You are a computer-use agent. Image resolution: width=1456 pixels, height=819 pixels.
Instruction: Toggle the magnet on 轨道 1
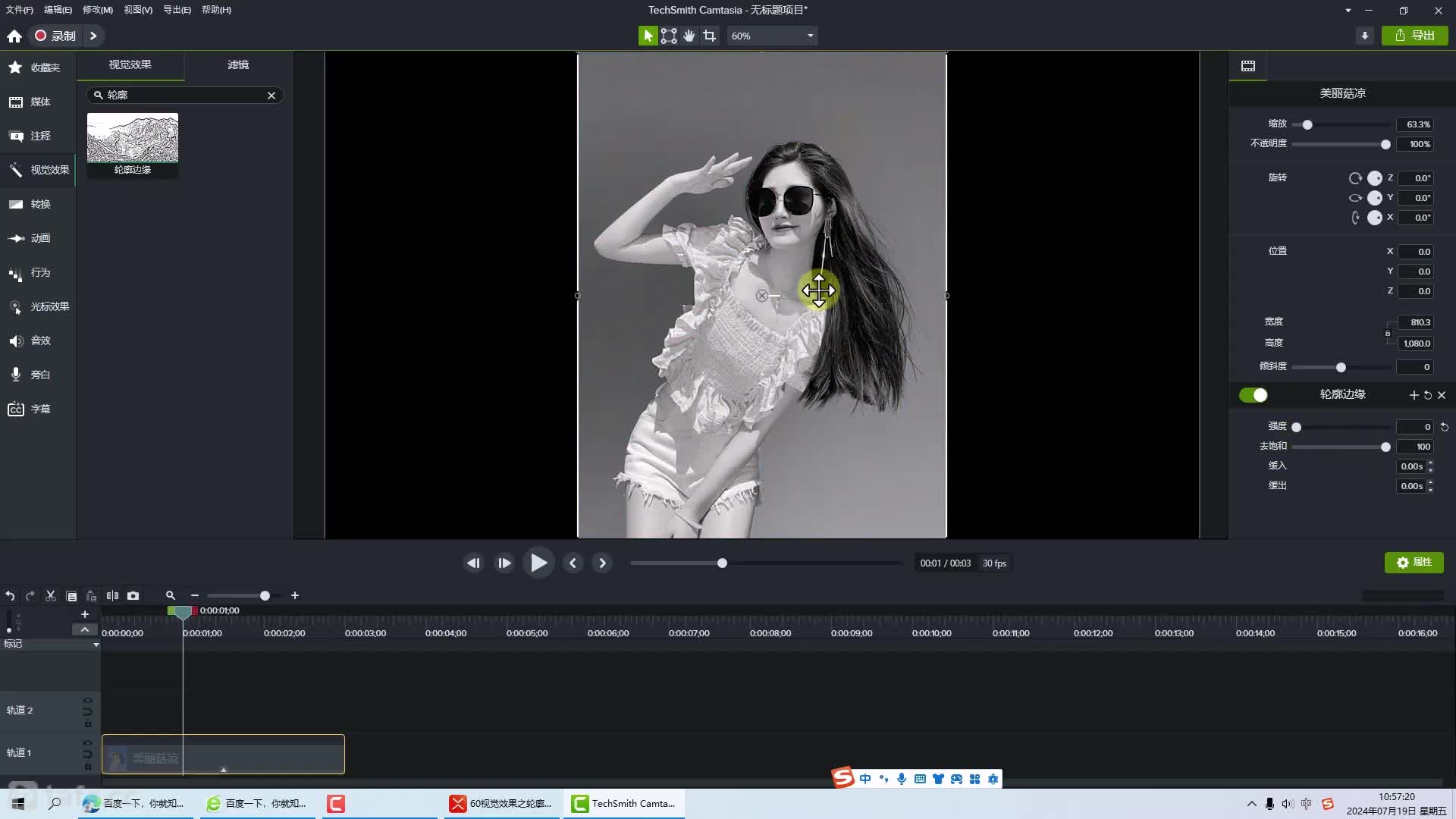pyautogui.click(x=88, y=755)
